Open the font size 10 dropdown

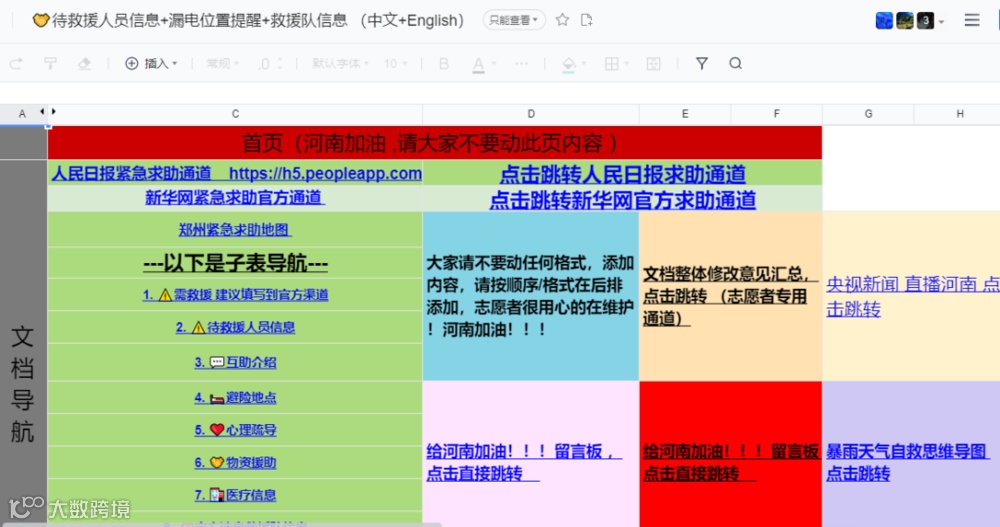[395, 63]
